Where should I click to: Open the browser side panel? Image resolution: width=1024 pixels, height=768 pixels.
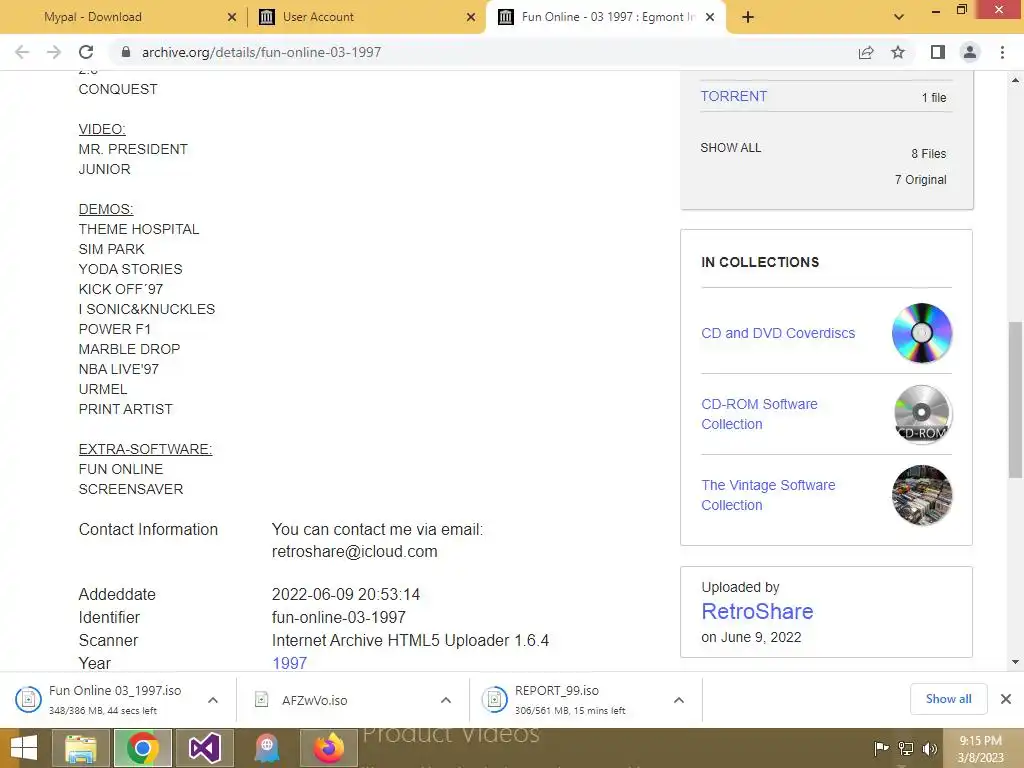938,52
